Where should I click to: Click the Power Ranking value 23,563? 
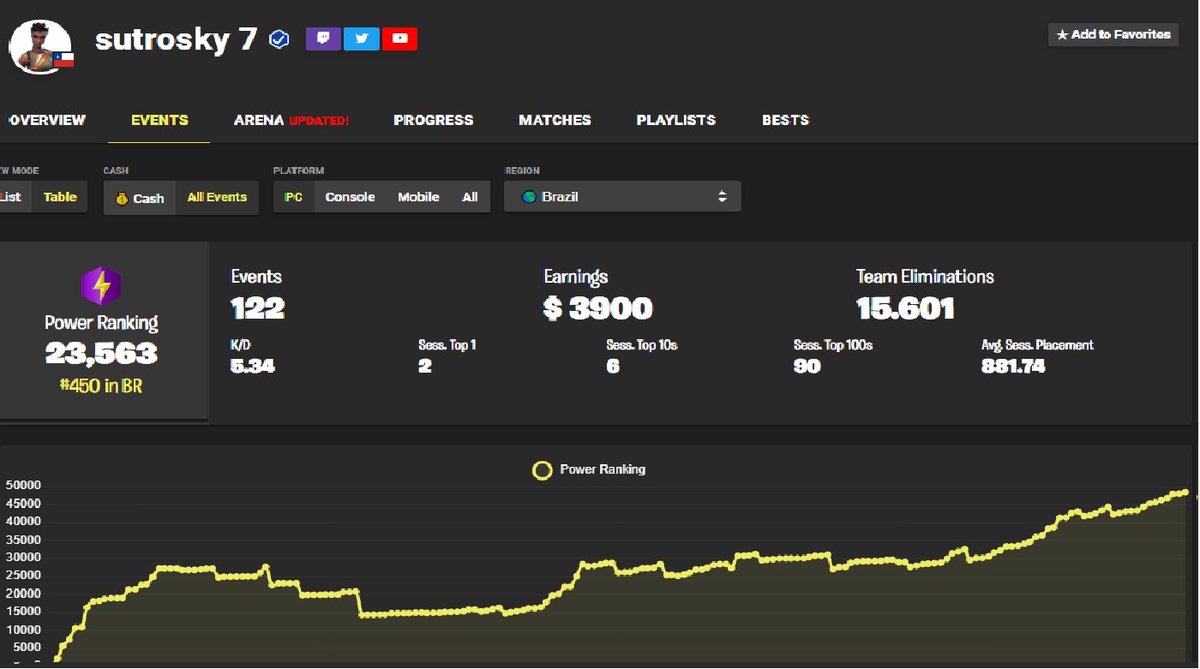pos(101,353)
